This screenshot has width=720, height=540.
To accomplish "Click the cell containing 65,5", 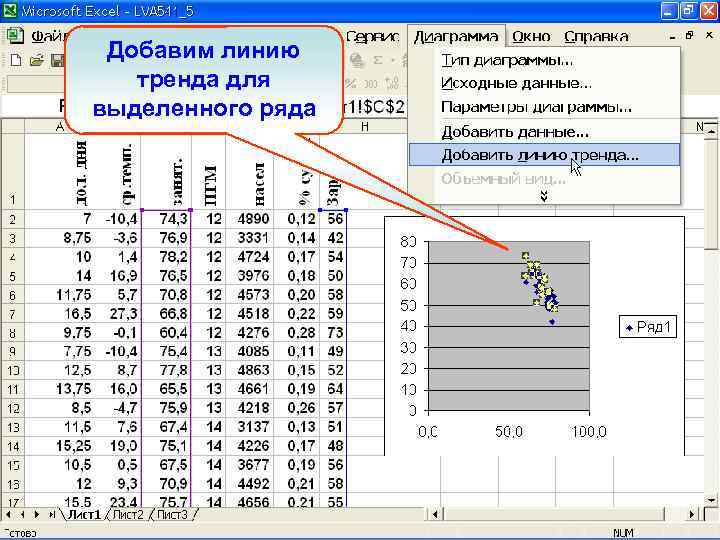I will pyautogui.click(x=166, y=389).
